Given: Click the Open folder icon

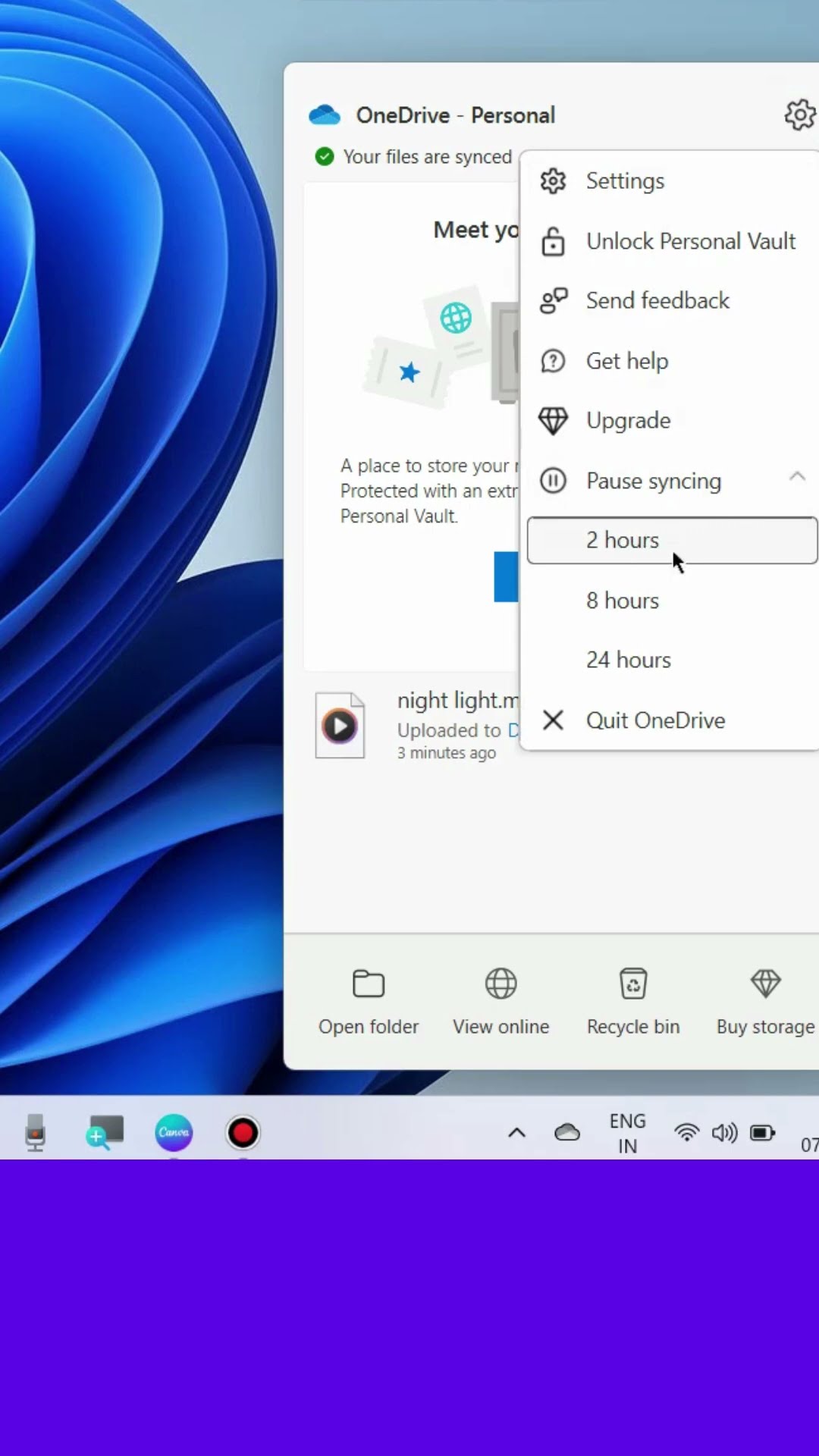Looking at the screenshot, I should tap(369, 984).
